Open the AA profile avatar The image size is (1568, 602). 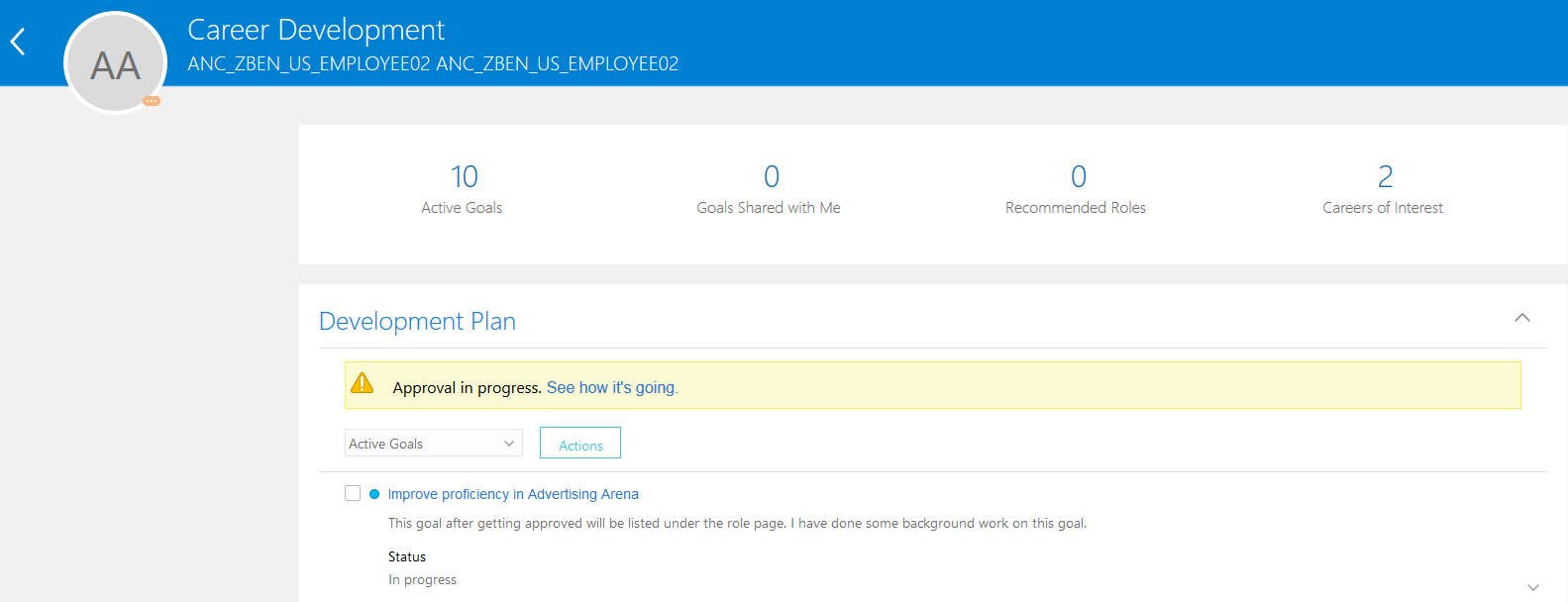[x=115, y=63]
